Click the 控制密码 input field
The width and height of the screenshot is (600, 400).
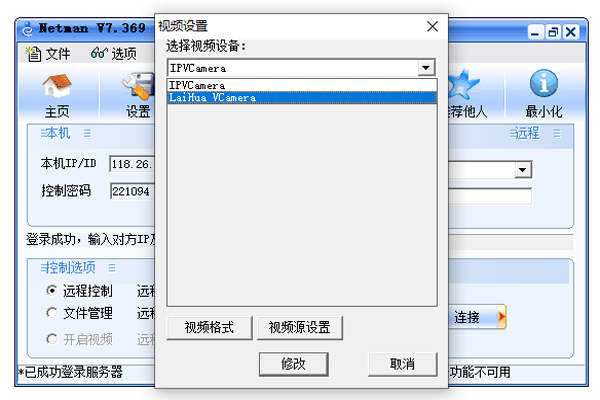(132, 191)
